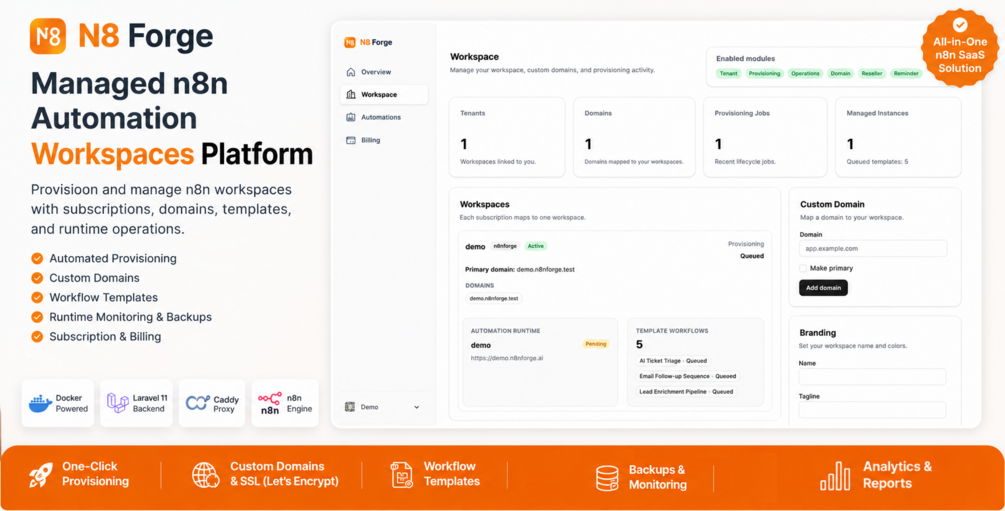Image resolution: width=1005 pixels, height=511 pixels.
Task: Click the n8nforge tag next to demo
Action: 505,246
